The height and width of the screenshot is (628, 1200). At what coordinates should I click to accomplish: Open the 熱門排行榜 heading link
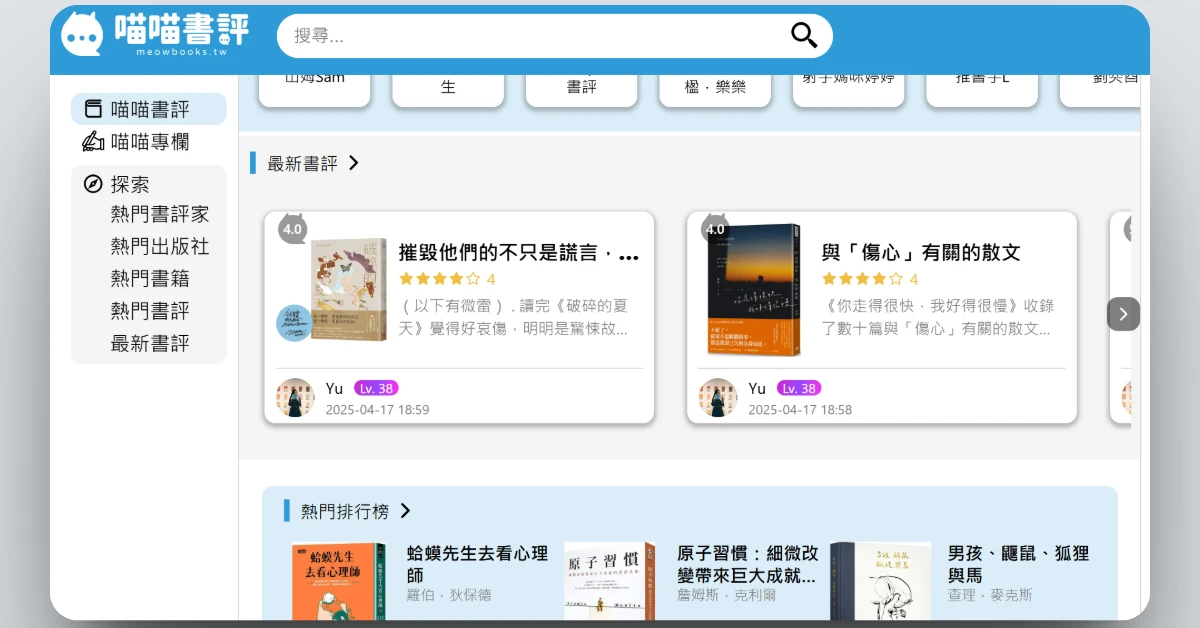pyautogui.click(x=344, y=511)
